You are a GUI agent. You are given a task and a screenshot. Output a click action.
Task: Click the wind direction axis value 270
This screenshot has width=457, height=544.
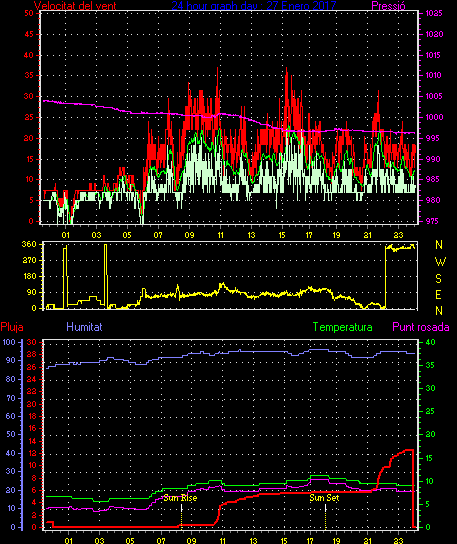[29, 260]
